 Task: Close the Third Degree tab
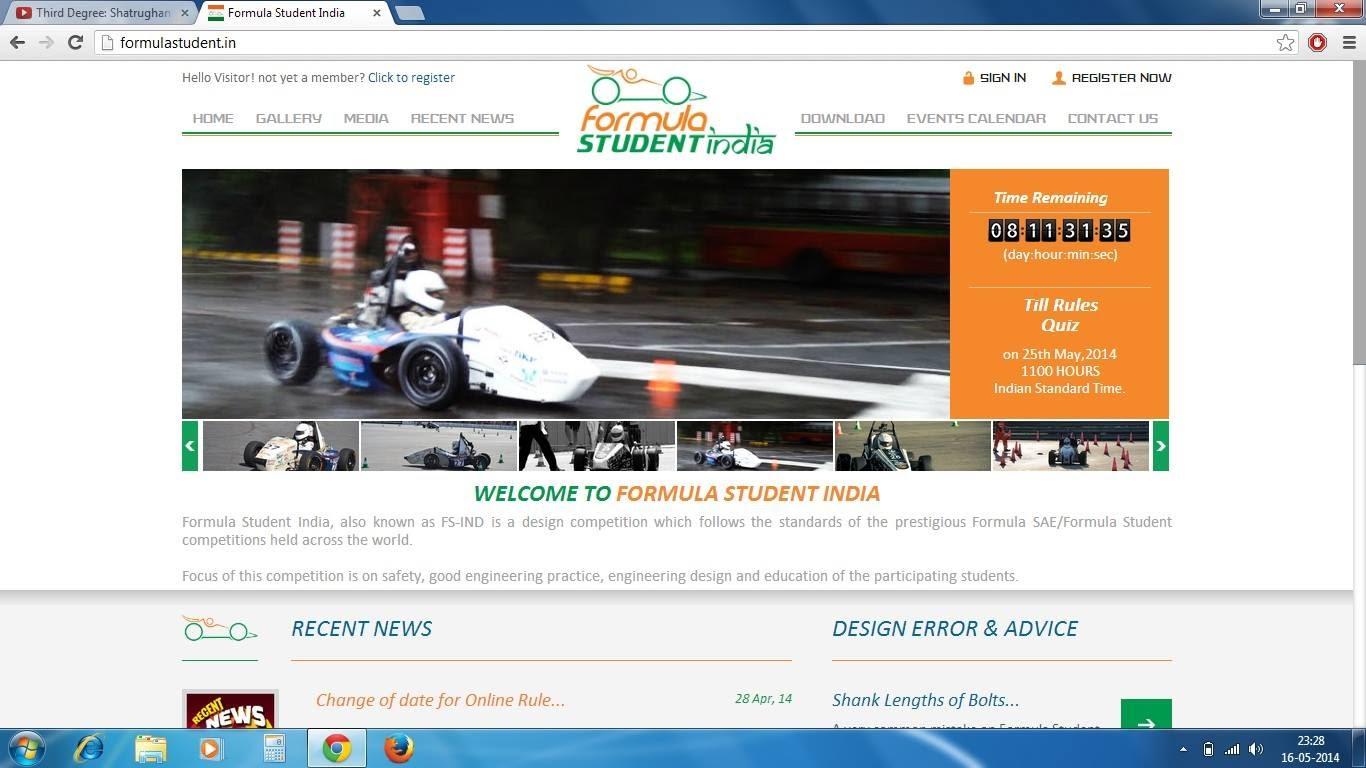point(184,13)
